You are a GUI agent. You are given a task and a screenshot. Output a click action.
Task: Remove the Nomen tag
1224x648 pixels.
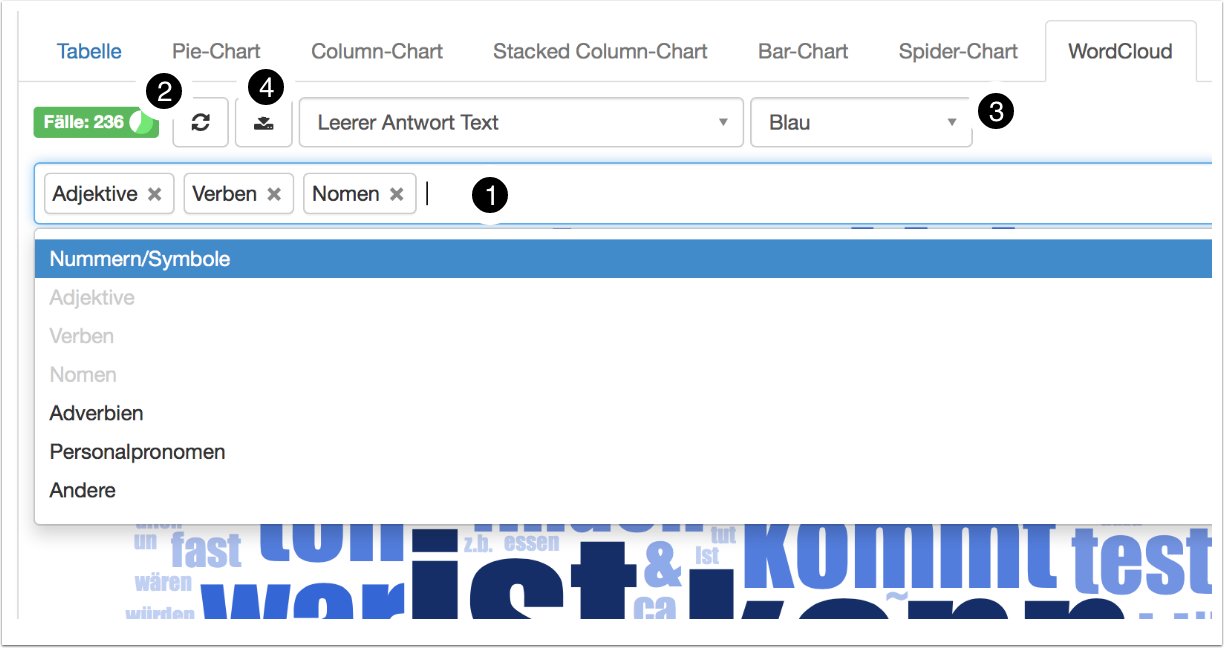[396, 194]
